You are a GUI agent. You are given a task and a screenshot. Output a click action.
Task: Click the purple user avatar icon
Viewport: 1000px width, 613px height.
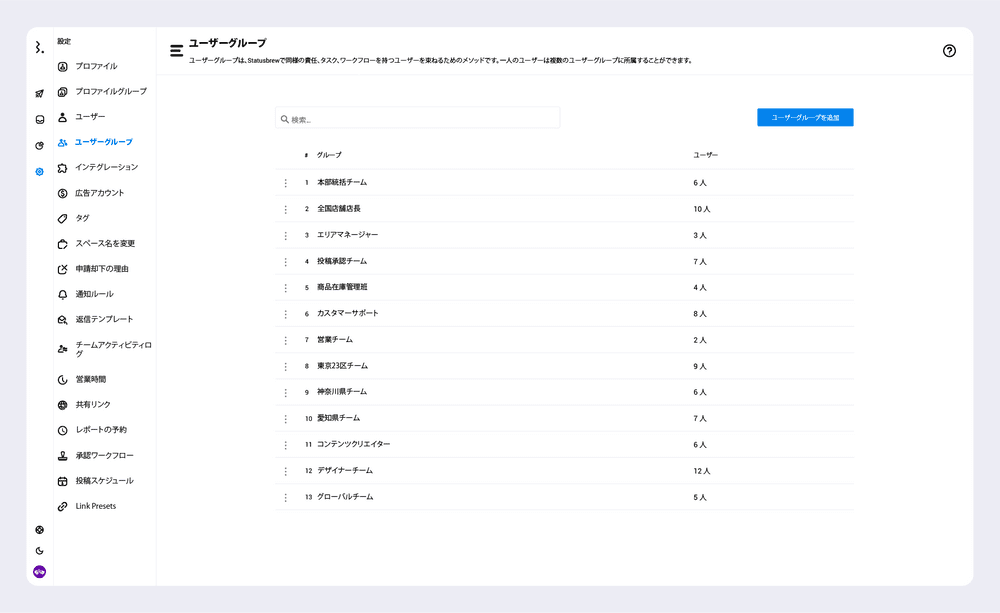click(x=39, y=572)
